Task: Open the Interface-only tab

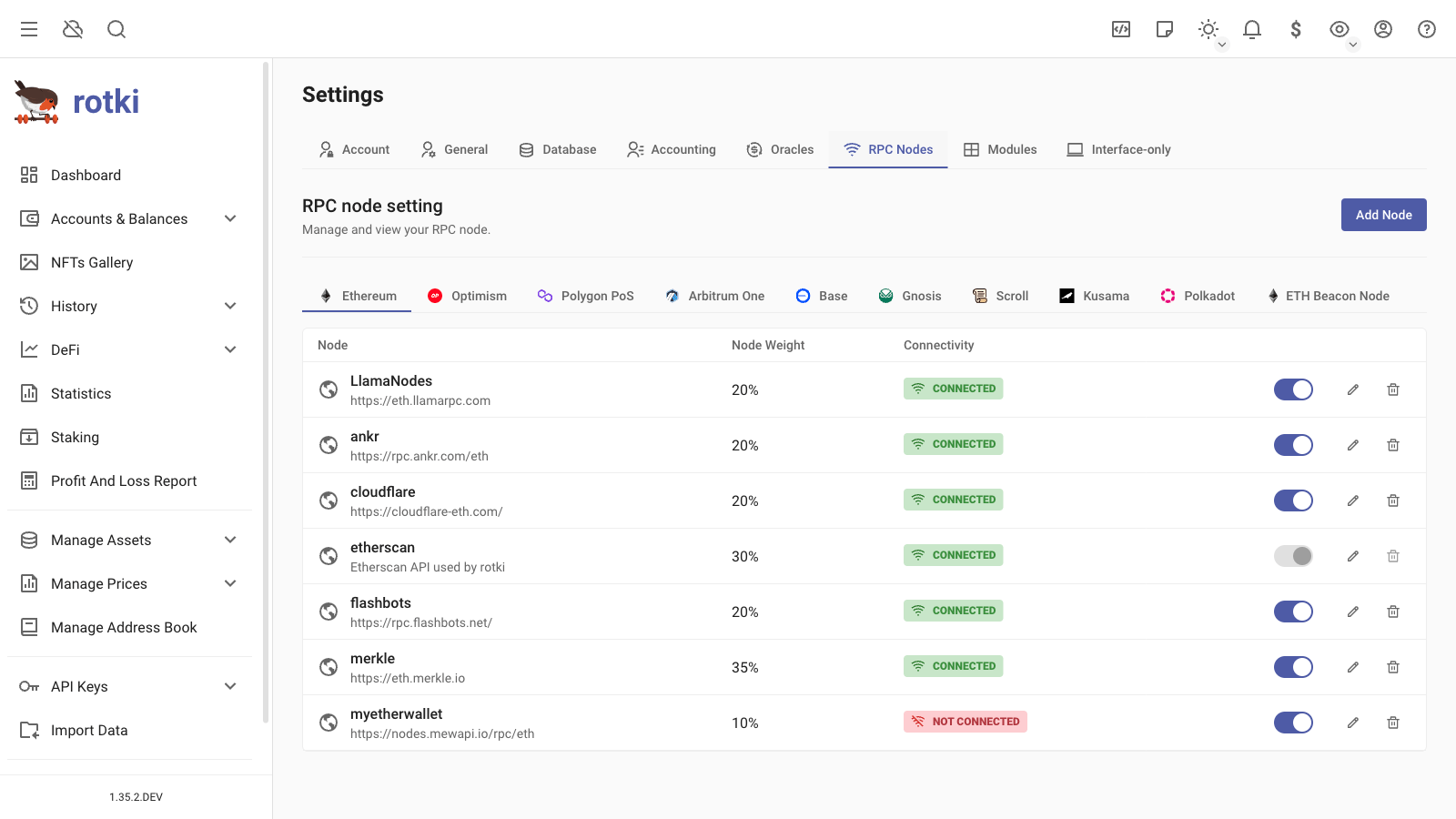Action: [1118, 149]
